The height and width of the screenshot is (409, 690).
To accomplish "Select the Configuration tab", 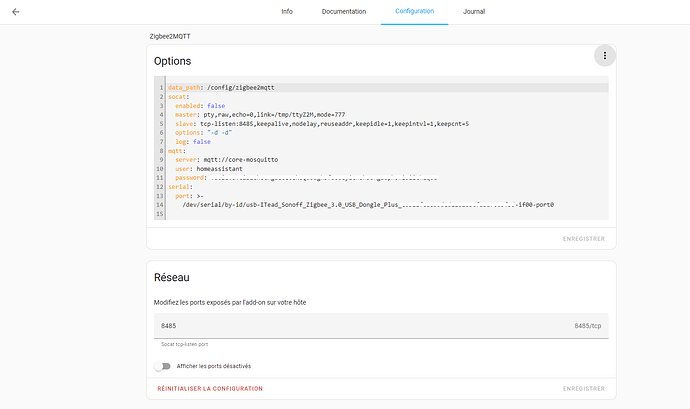I will pyautogui.click(x=415, y=11).
